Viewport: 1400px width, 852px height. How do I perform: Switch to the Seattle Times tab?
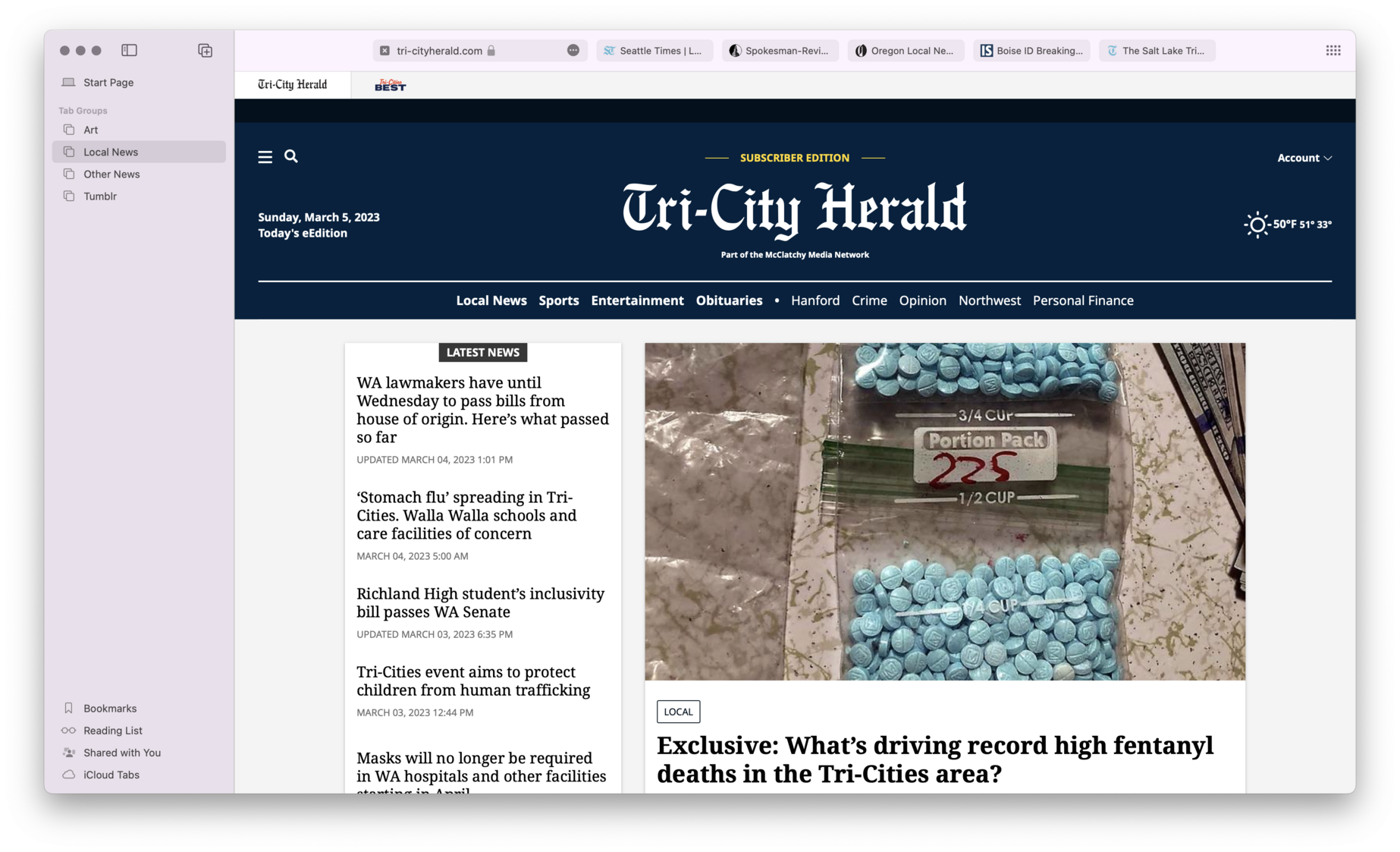654,51
